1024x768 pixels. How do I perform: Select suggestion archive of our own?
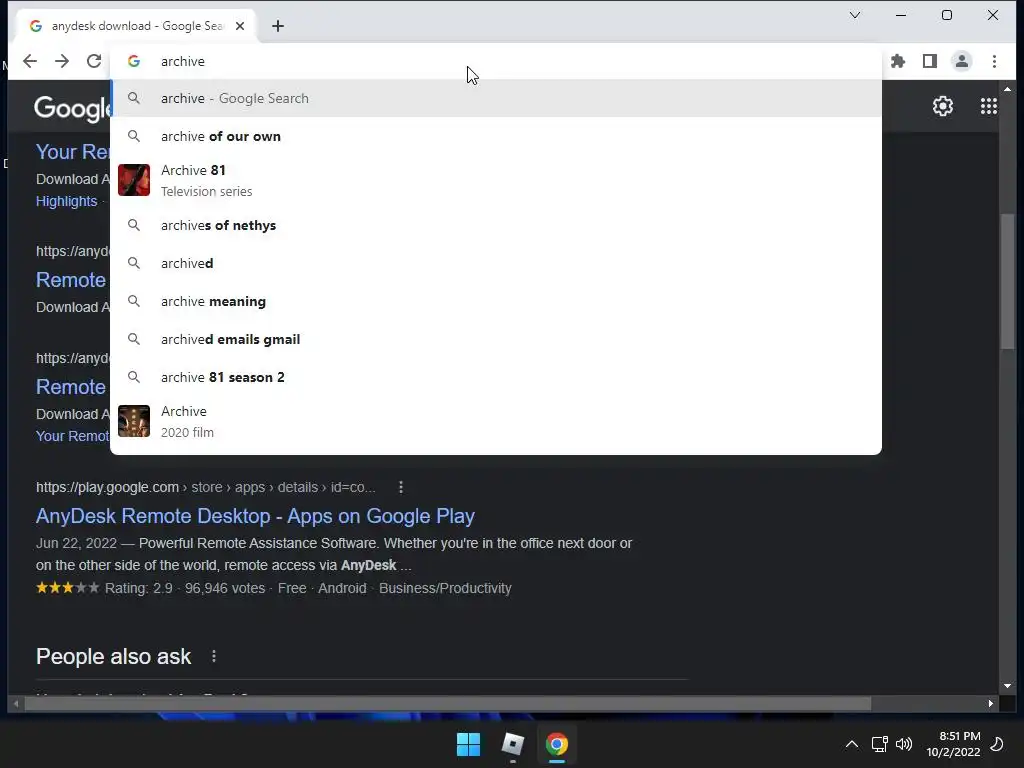point(496,136)
